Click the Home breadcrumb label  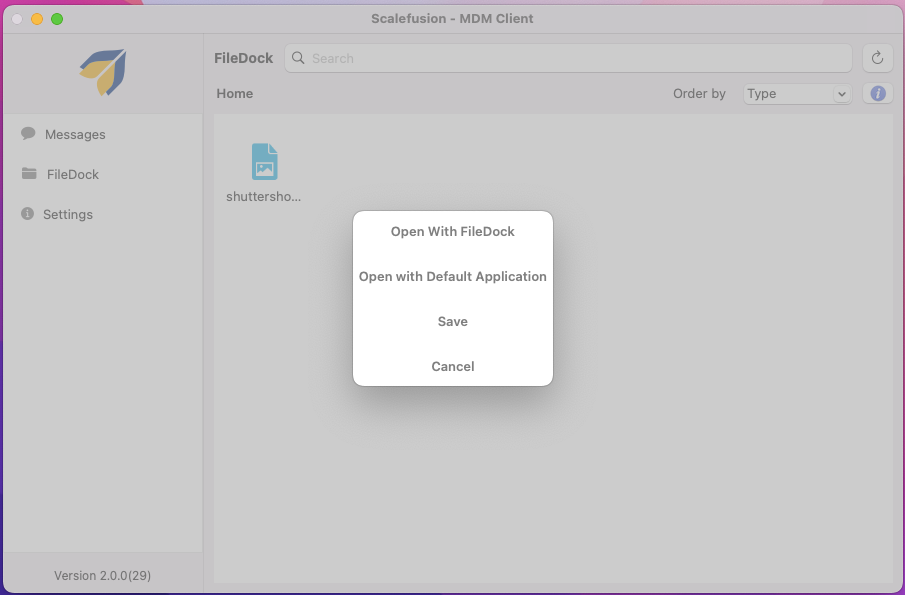coord(234,93)
